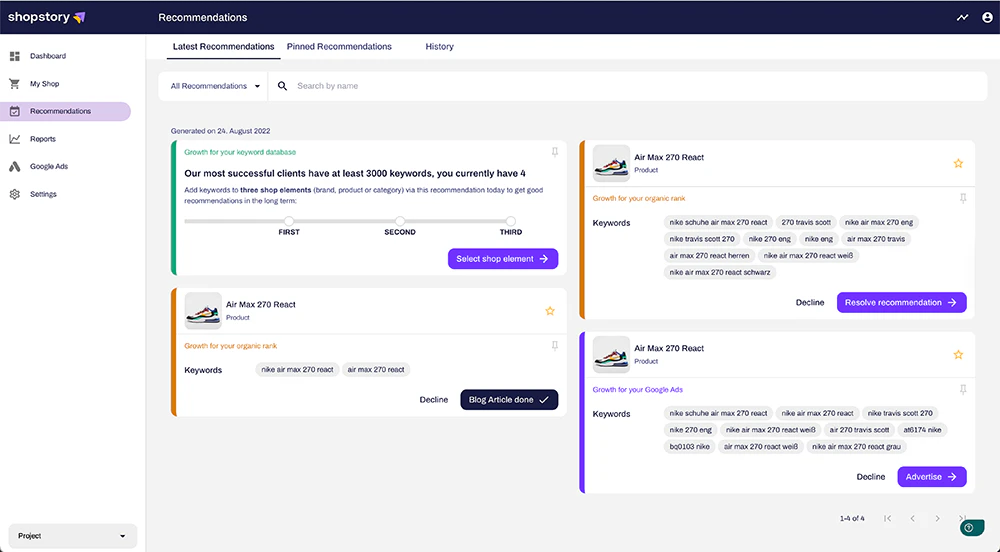The width and height of the screenshot is (1000, 552).
Task: Open Settings in the sidebar
Action: [43, 194]
